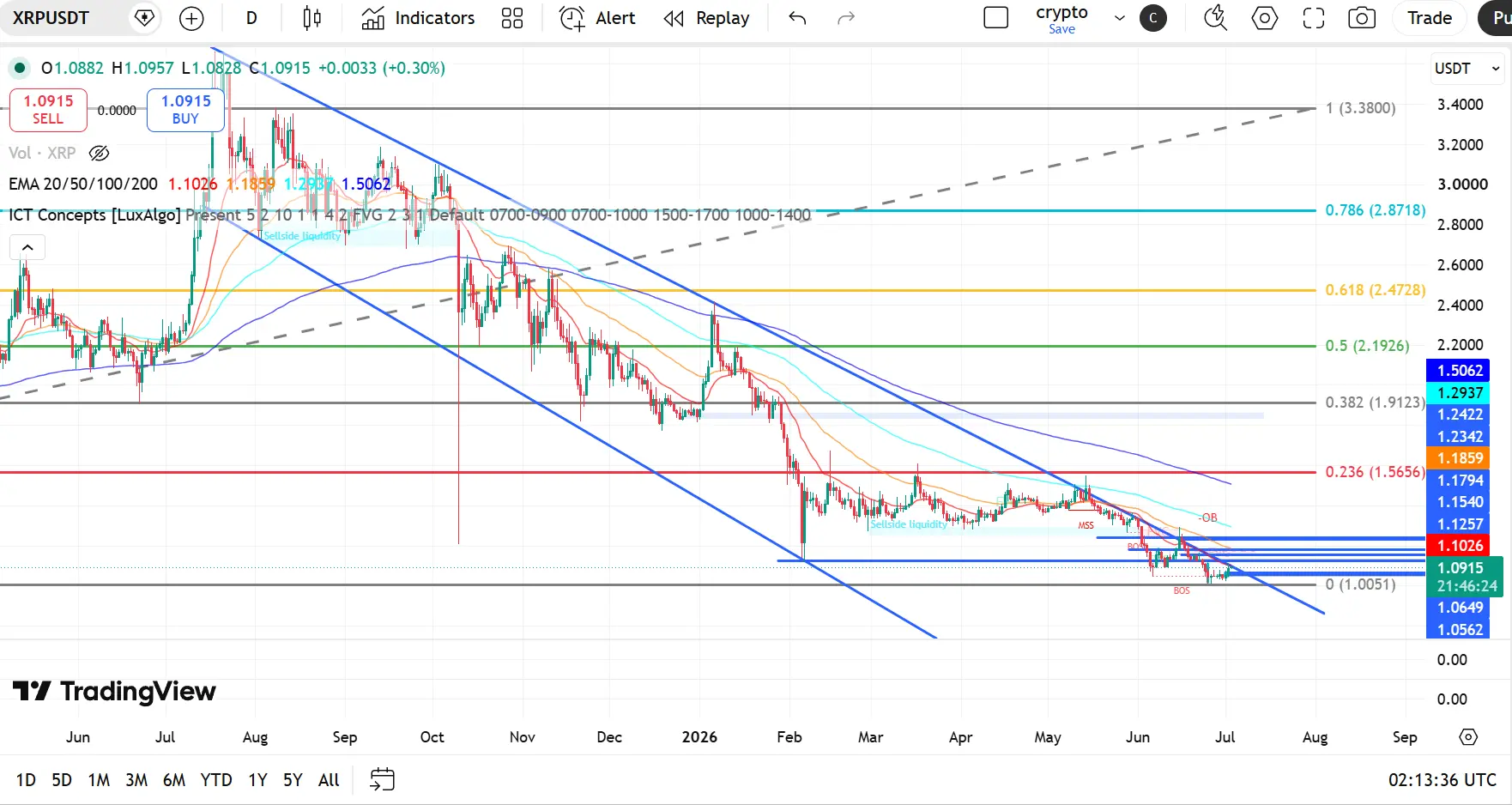Enter fullscreen mode
Screen dimensions: 1512x805
pyautogui.click(x=1314, y=18)
